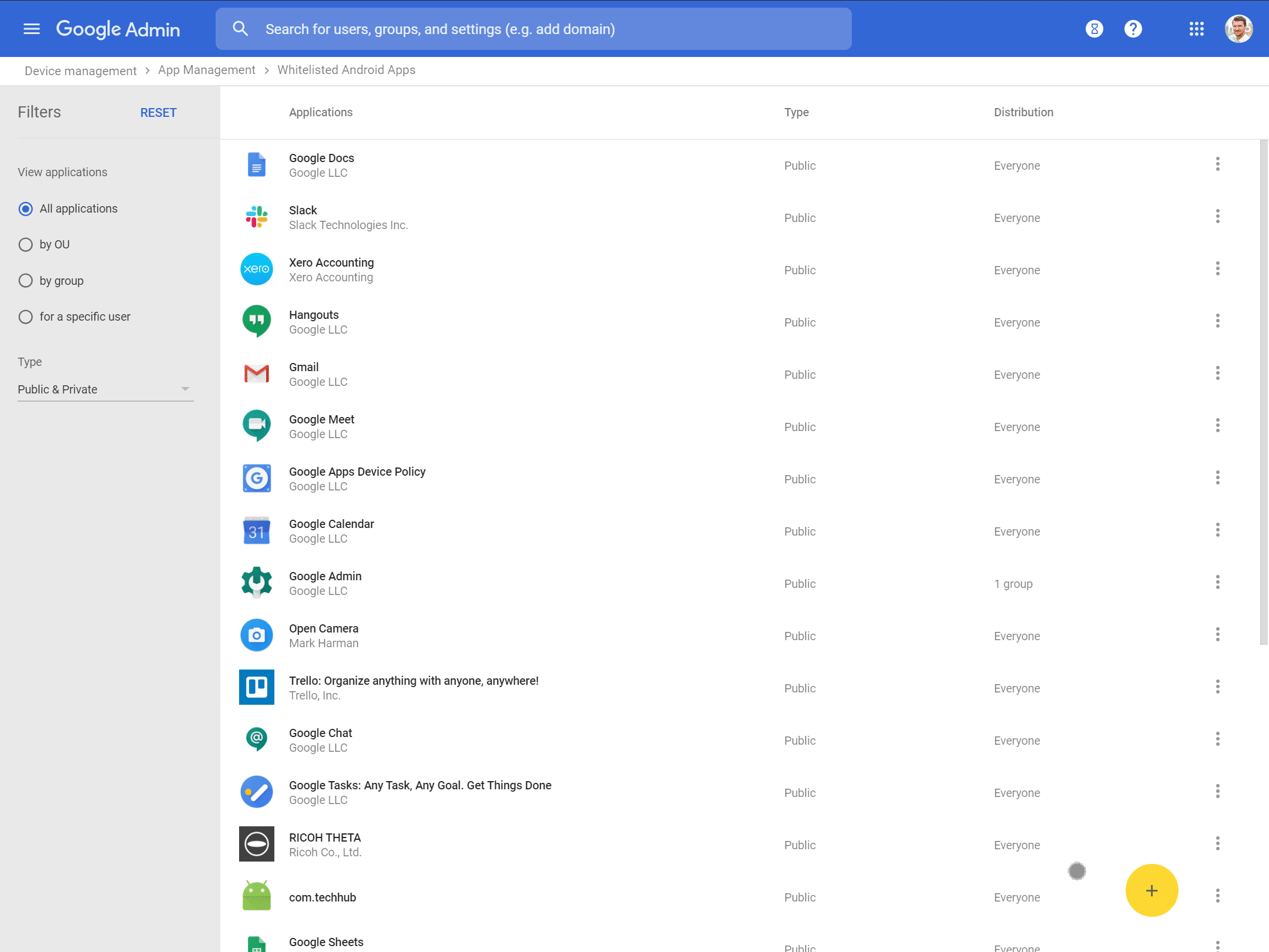The height and width of the screenshot is (952, 1269).
Task: Open the Slack application name
Action: (303, 210)
